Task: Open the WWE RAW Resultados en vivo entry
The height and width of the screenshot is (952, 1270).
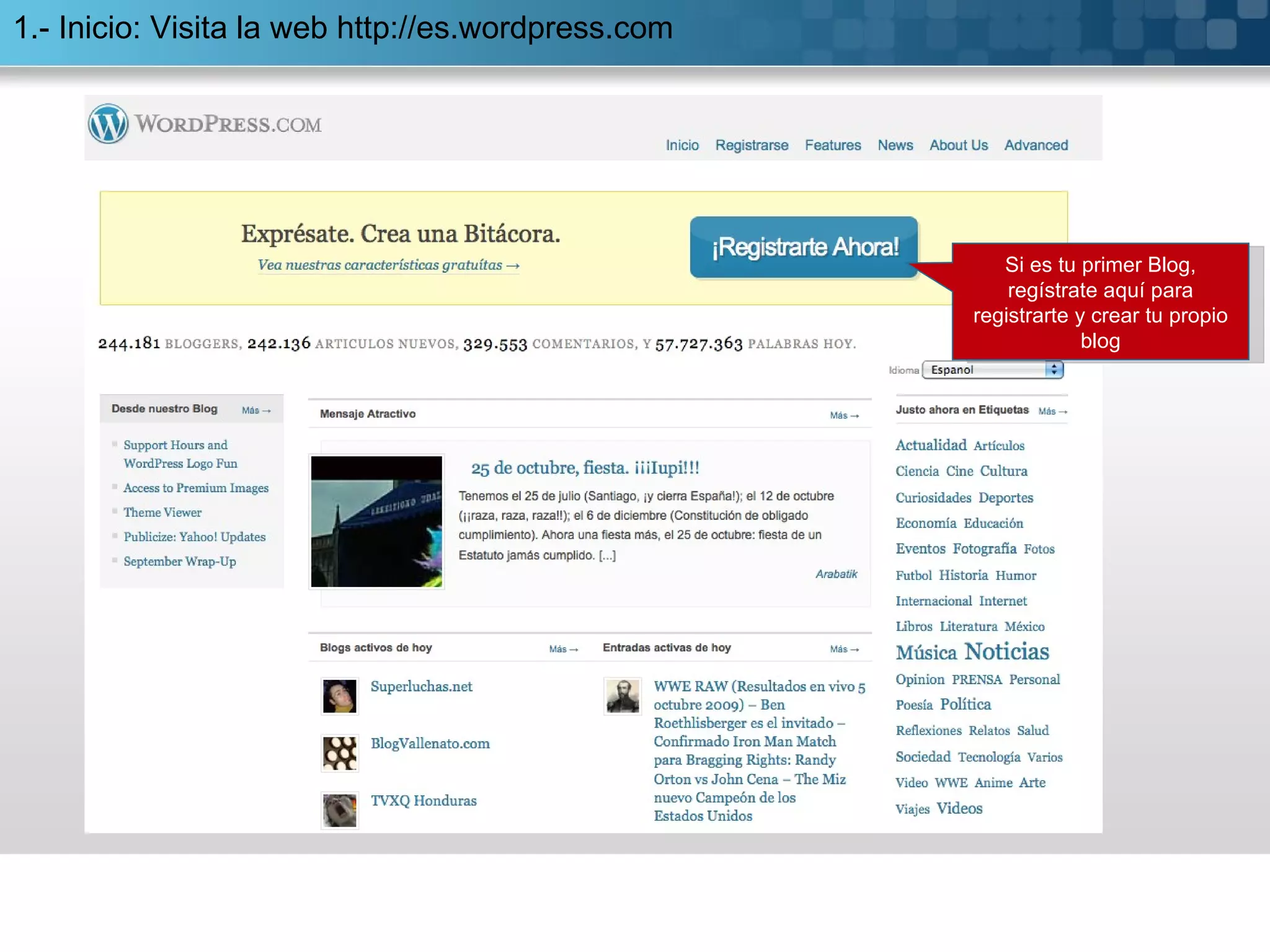Action: (x=760, y=751)
